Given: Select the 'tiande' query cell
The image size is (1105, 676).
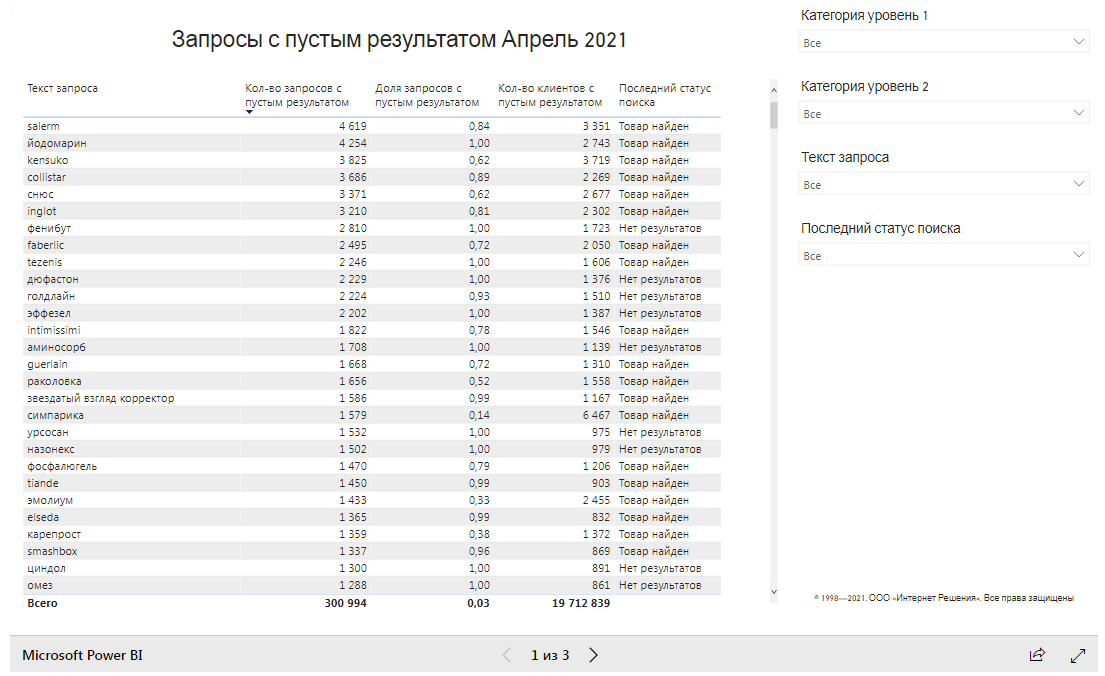Looking at the screenshot, I should click(x=43, y=483).
